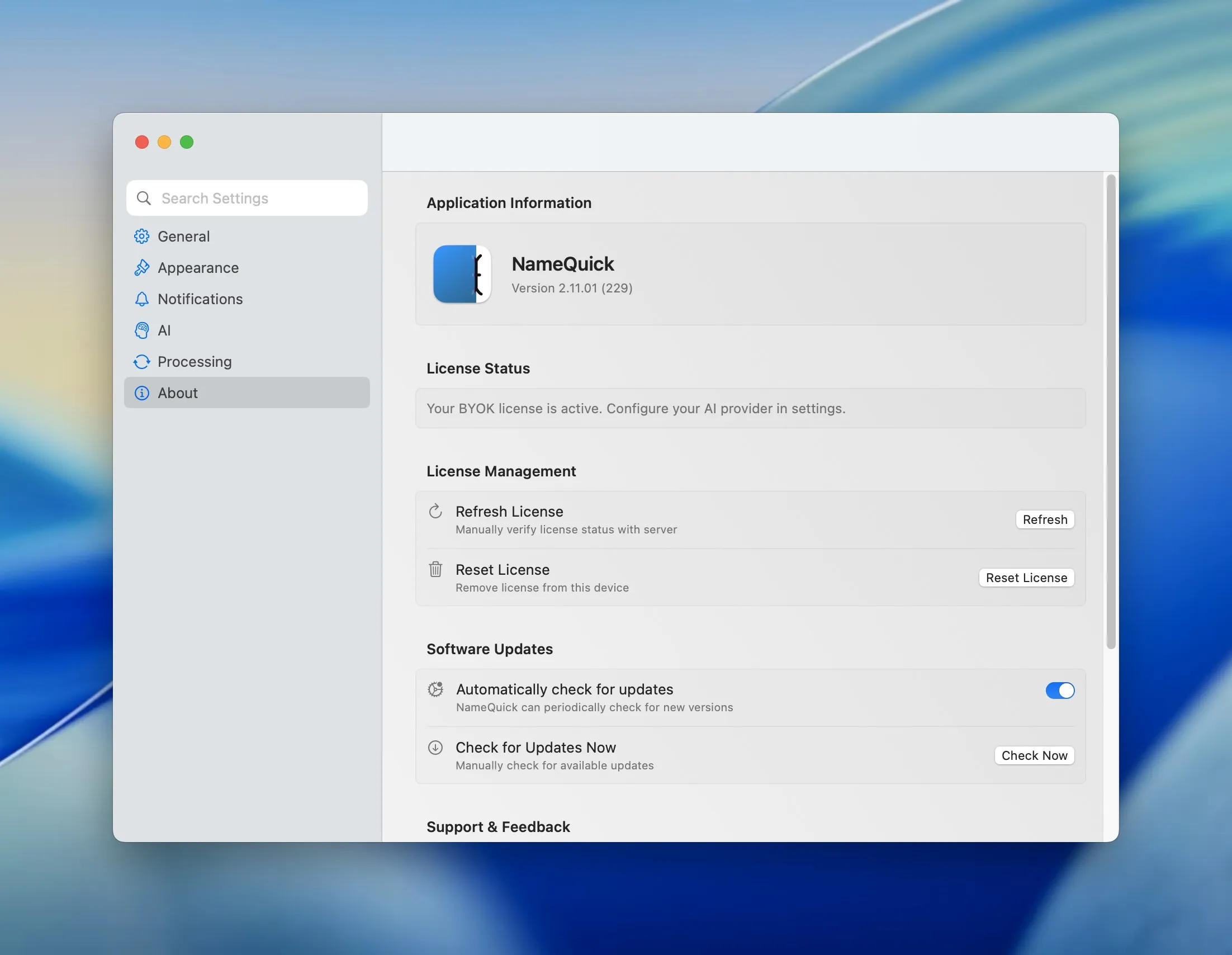Click the download icon beside Check for Updates
The width and height of the screenshot is (1232, 955).
435,748
